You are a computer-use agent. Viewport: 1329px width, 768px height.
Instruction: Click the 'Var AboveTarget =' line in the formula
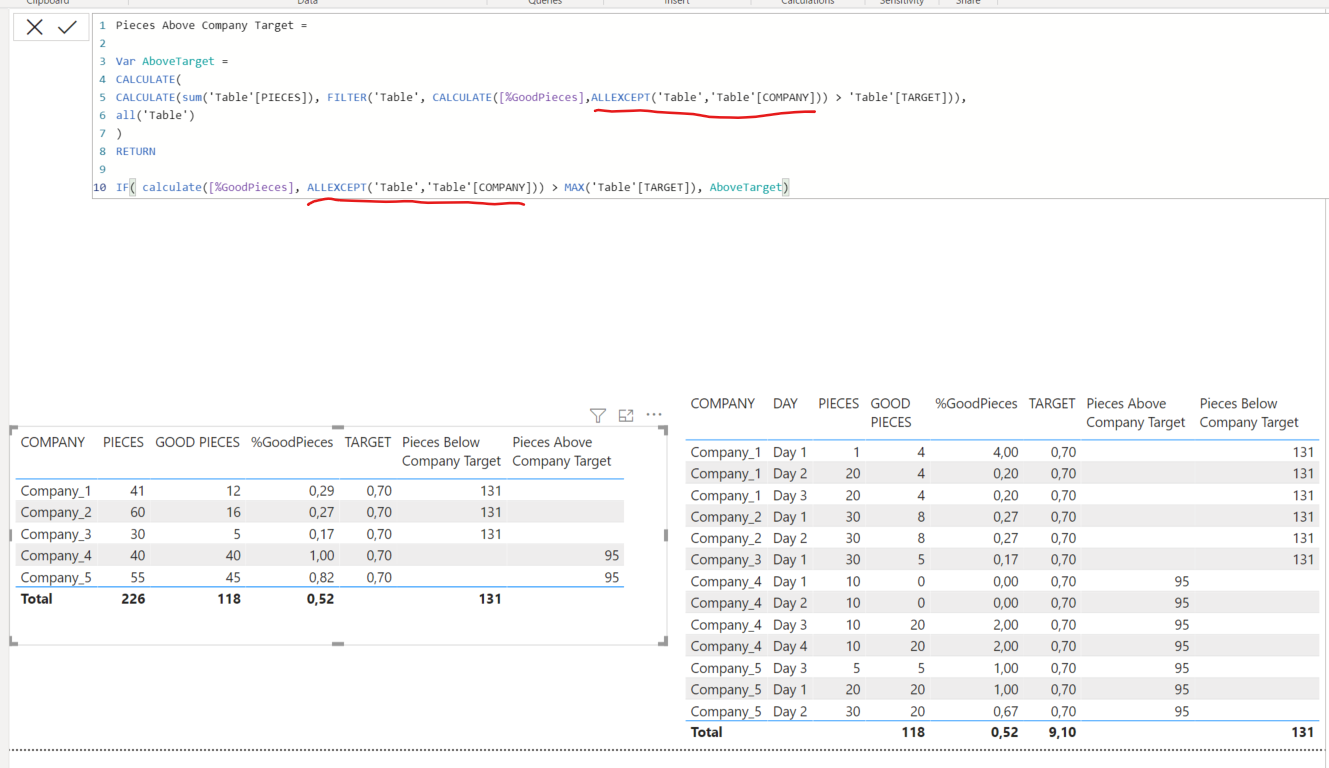click(x=172, y=61)
